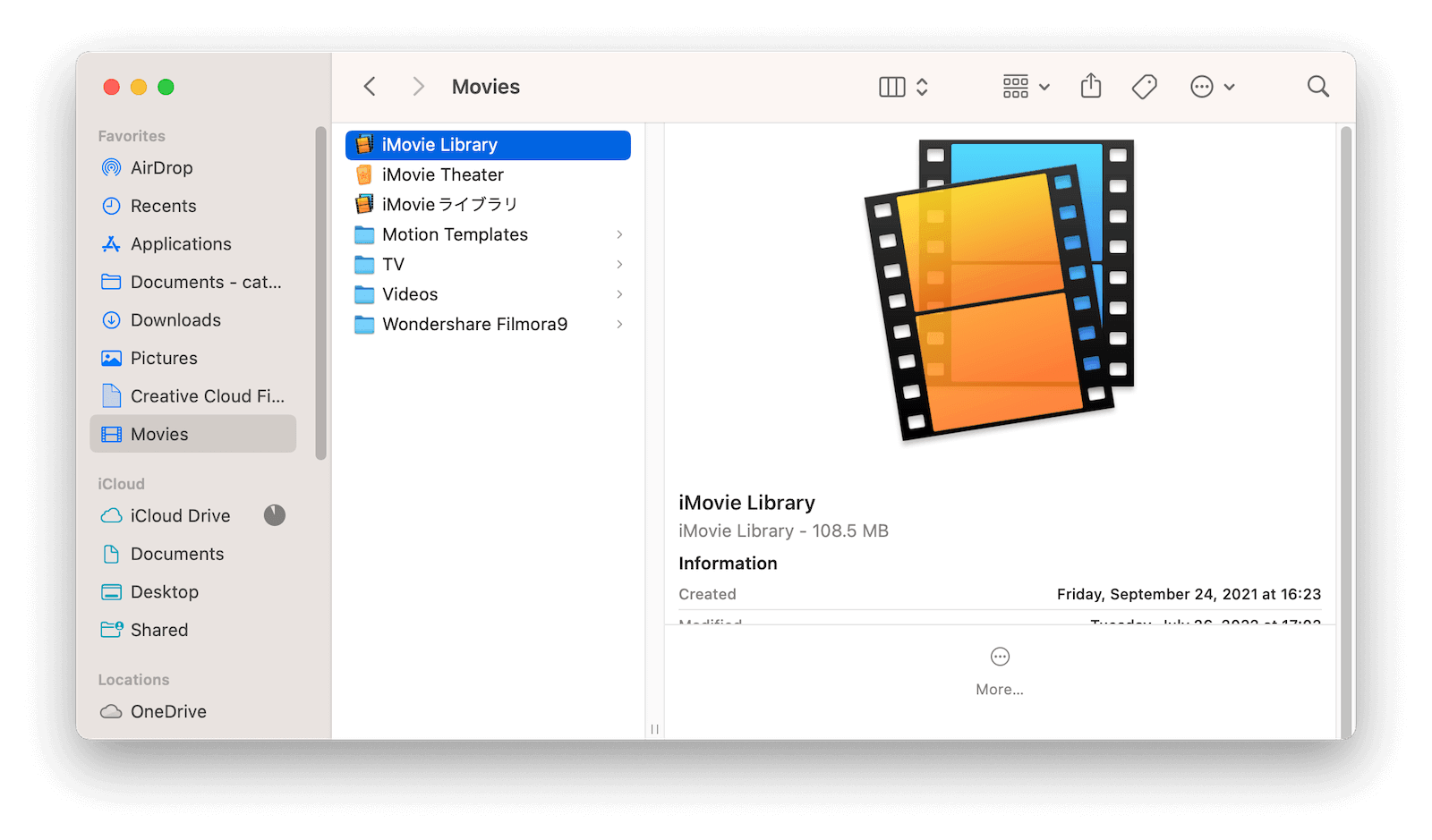Expand Wondershare Filmora9 folder chevron
This screenshot has width=1432, height=840.
(x=619, y=325)
